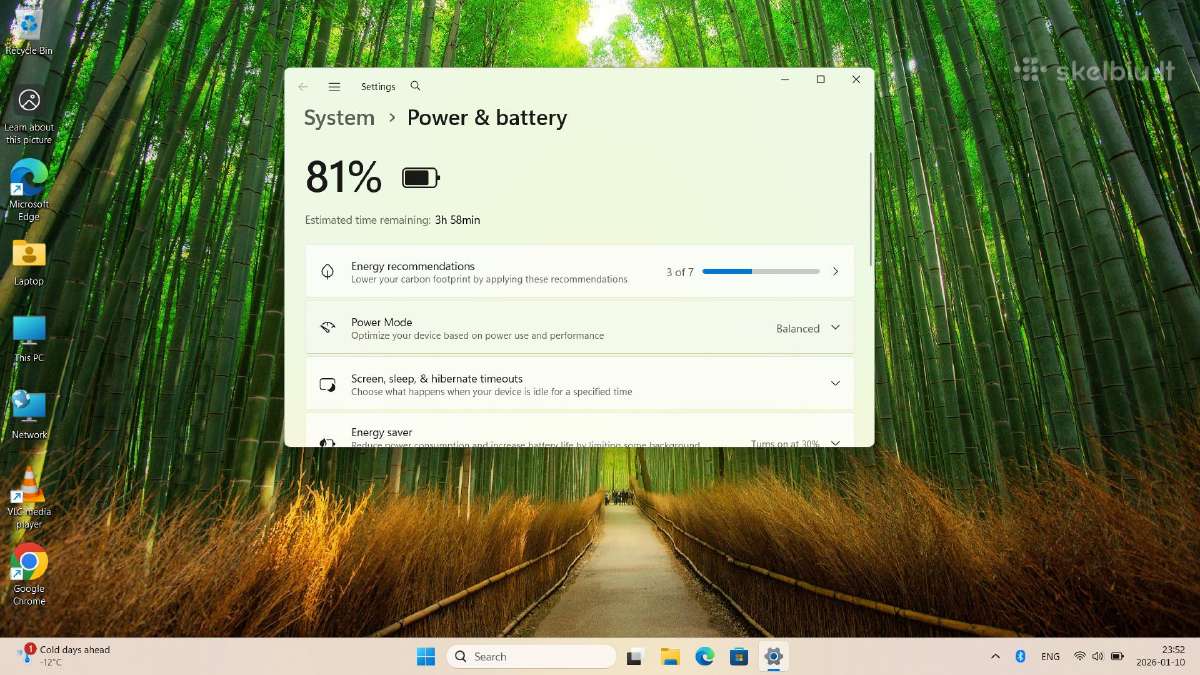Click the screen timeouts monitor icon

[x=327, y=384]
